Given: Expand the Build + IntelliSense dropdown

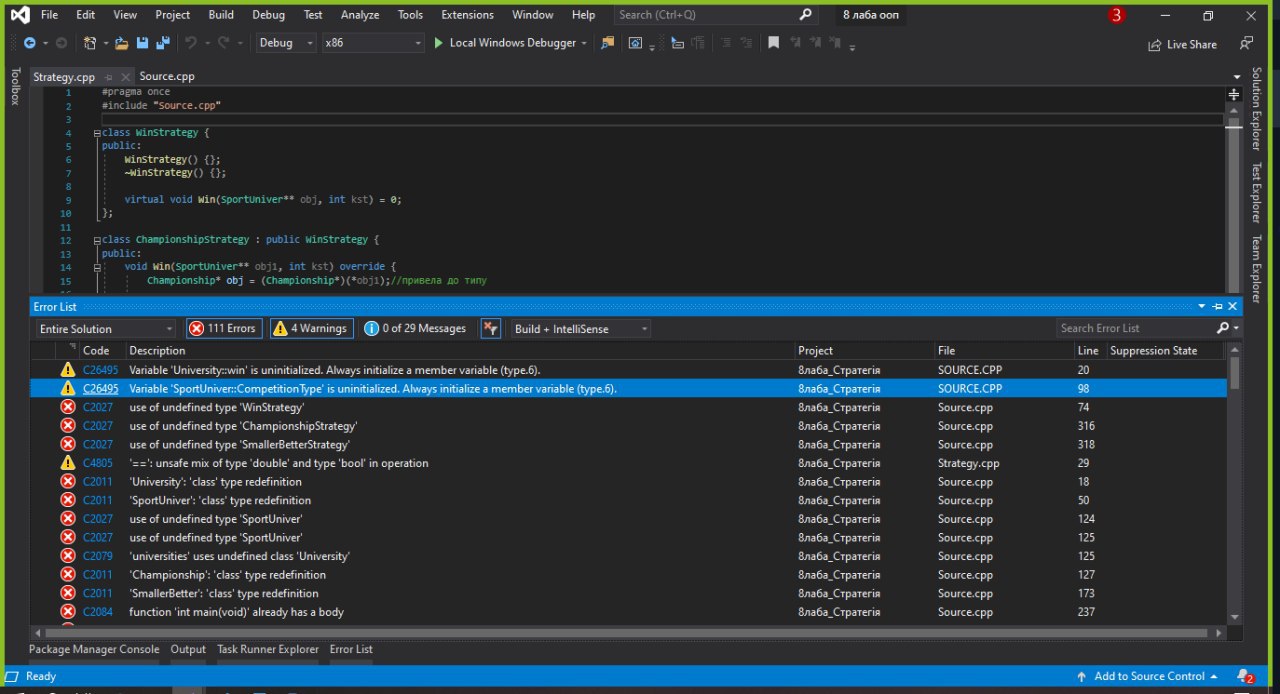Looking at the screenshot, I should pyautogui.click(x=581, y=328).
